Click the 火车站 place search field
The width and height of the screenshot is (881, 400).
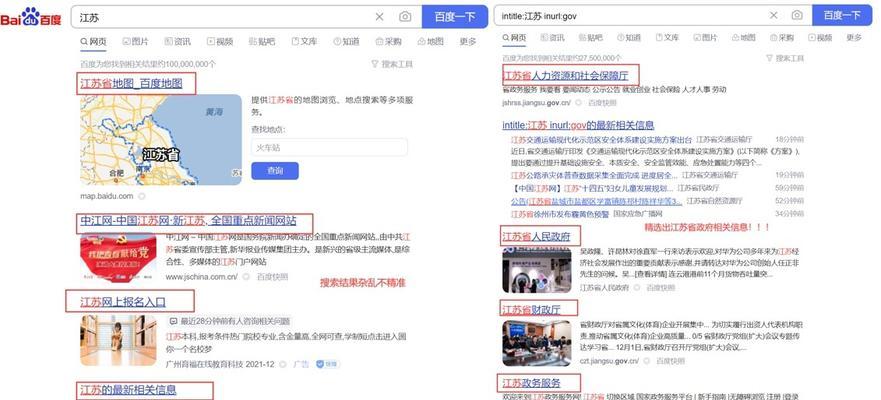click(x=329, y=148)
